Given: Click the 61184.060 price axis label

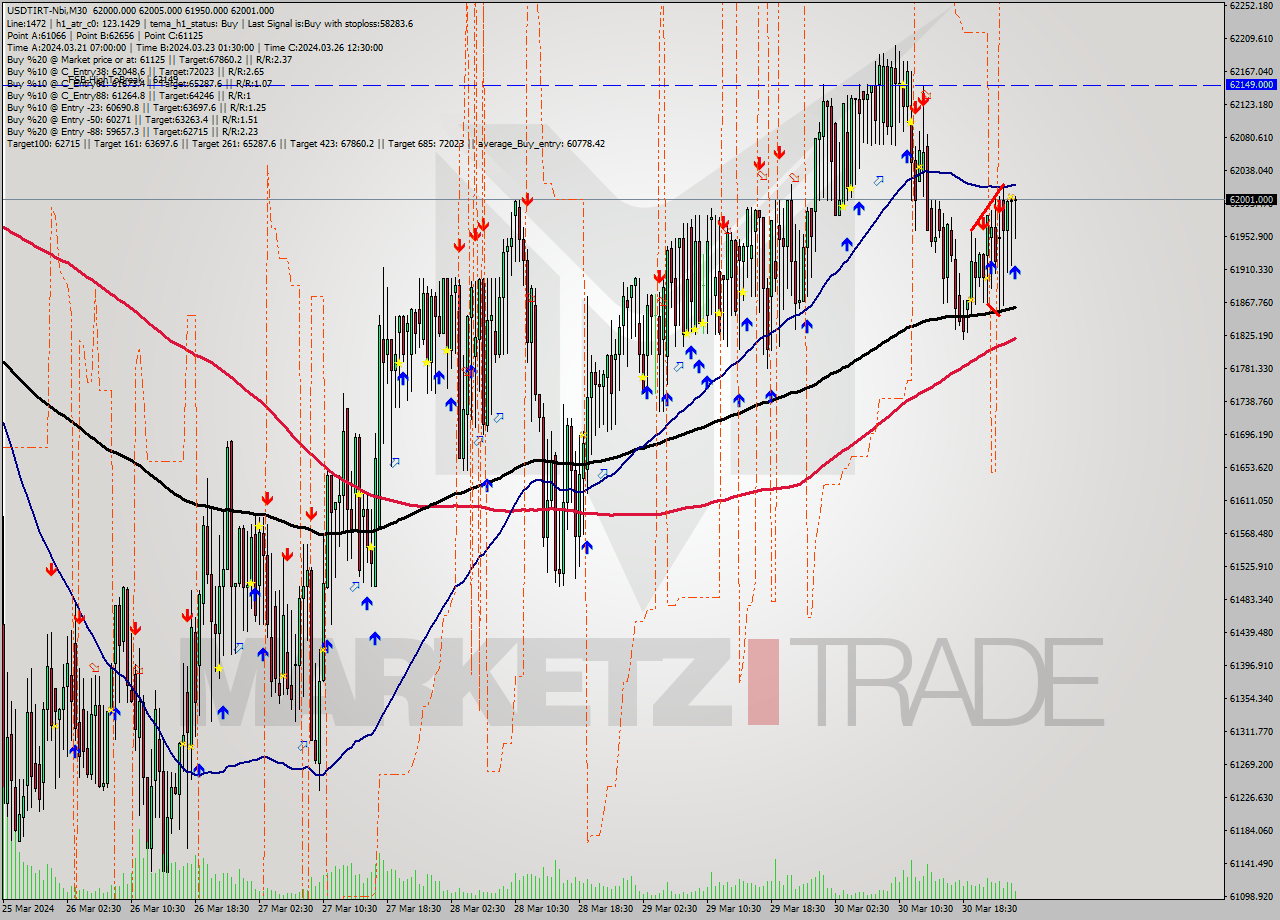Looking at the screenshot, I should (1251, 830).
